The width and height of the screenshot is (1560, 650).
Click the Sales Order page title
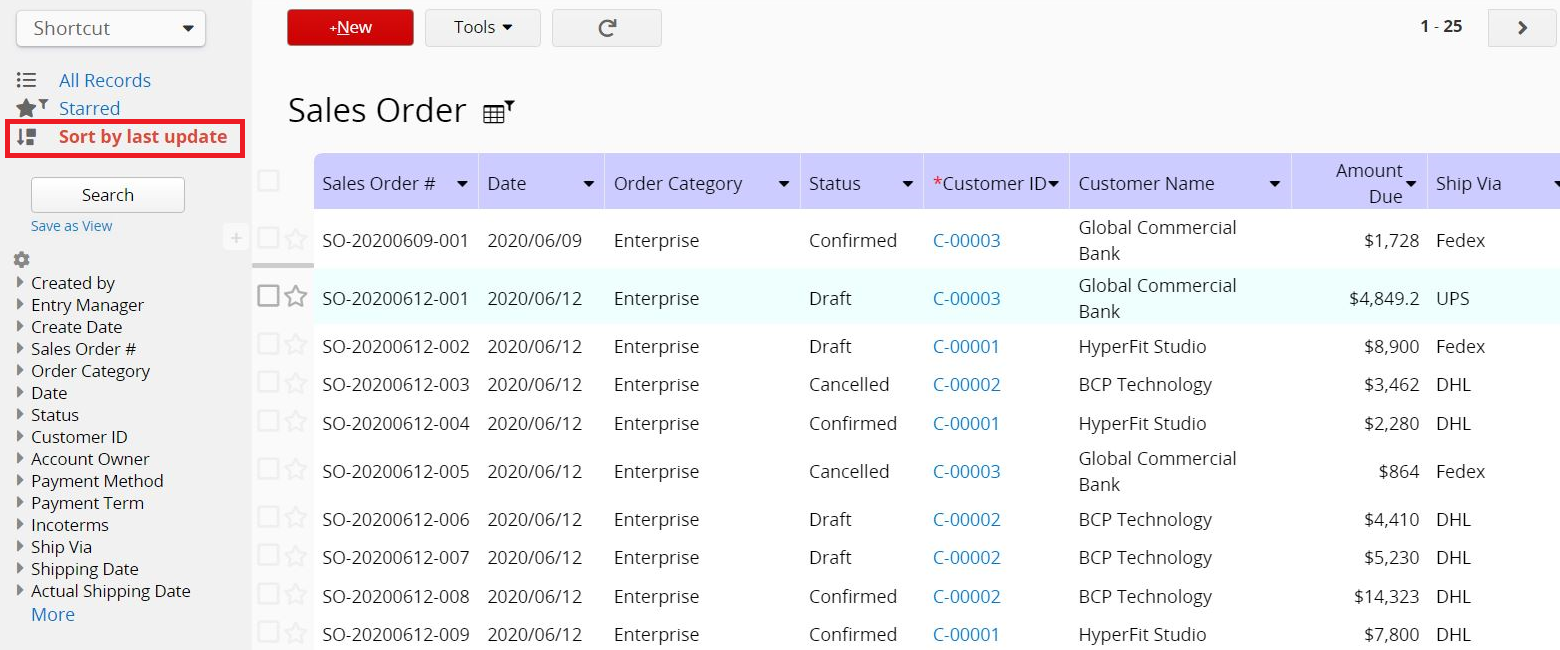coord(377,110)
